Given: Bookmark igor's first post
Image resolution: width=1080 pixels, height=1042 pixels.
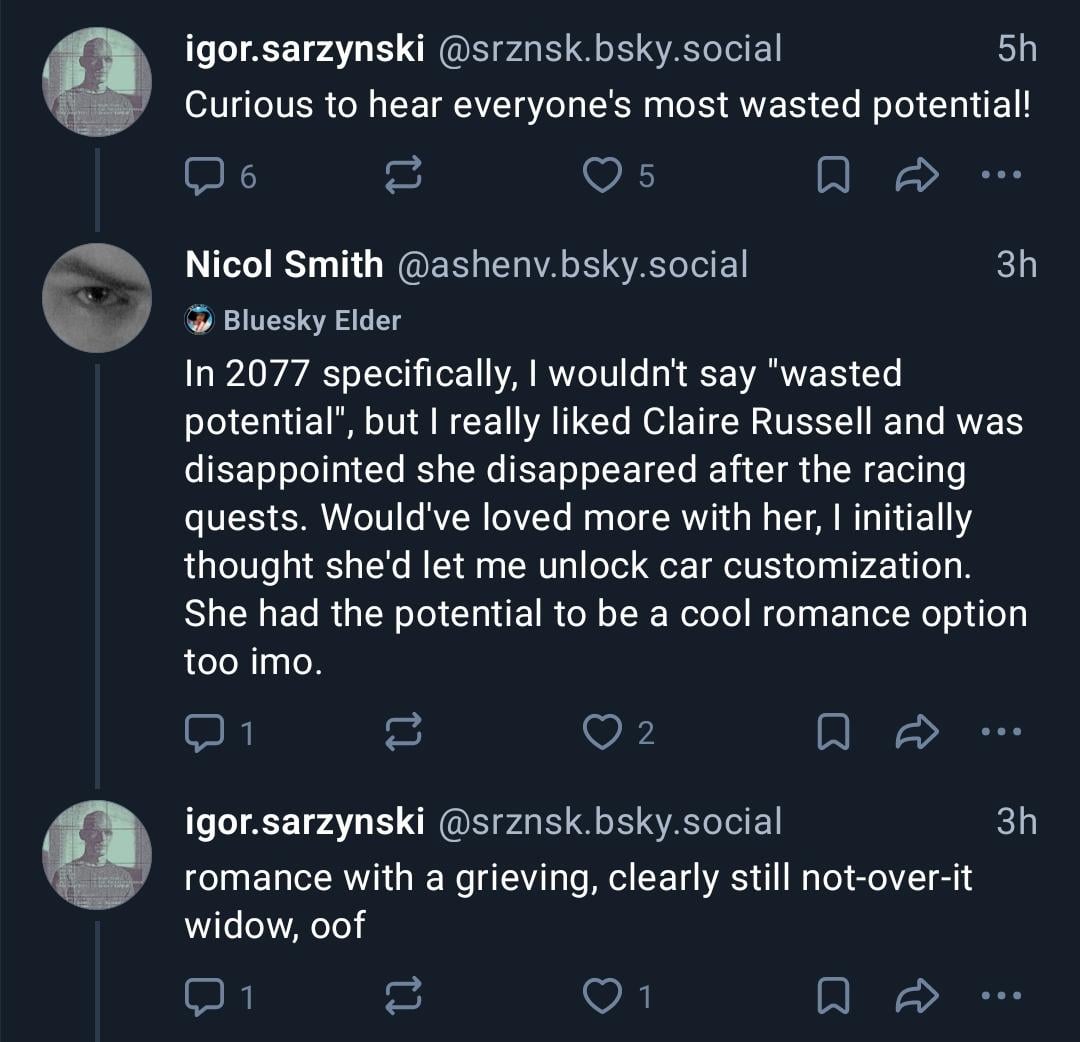Looking at the screenshot, I should coord(832,177).
